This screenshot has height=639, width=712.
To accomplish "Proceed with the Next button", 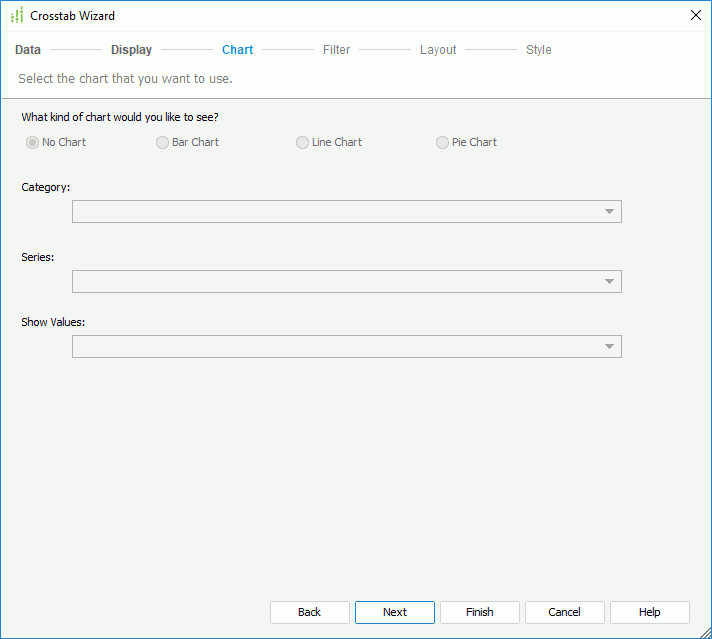I will 395,612.
